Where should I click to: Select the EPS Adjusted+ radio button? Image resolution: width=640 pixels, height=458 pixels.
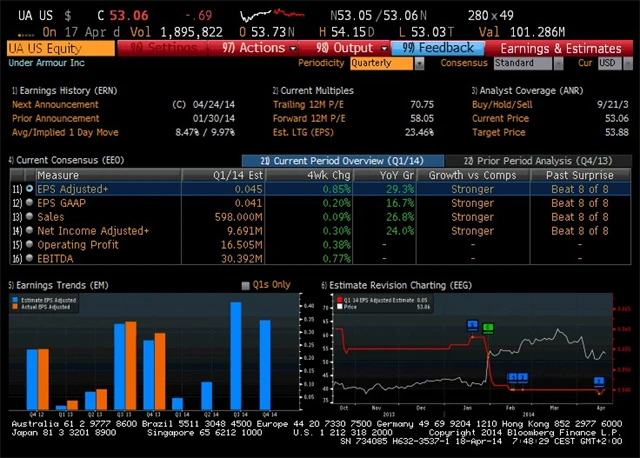click(x=29, y=188)
